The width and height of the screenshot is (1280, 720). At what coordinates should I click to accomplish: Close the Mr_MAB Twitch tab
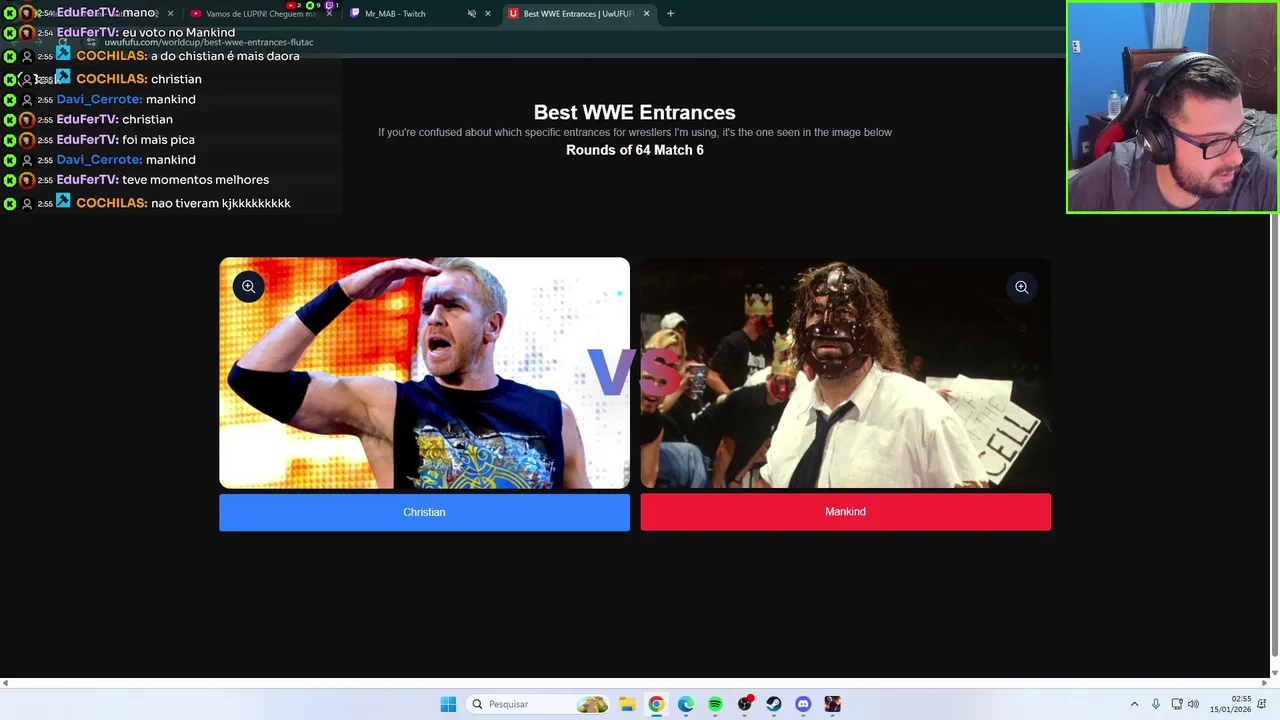488,14
